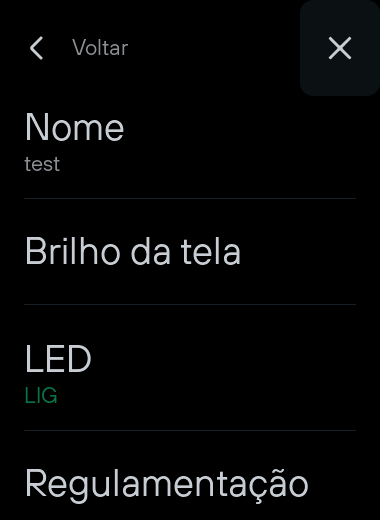Close the settings panel with X icon

pyautogui.click(x=340, y=48)
